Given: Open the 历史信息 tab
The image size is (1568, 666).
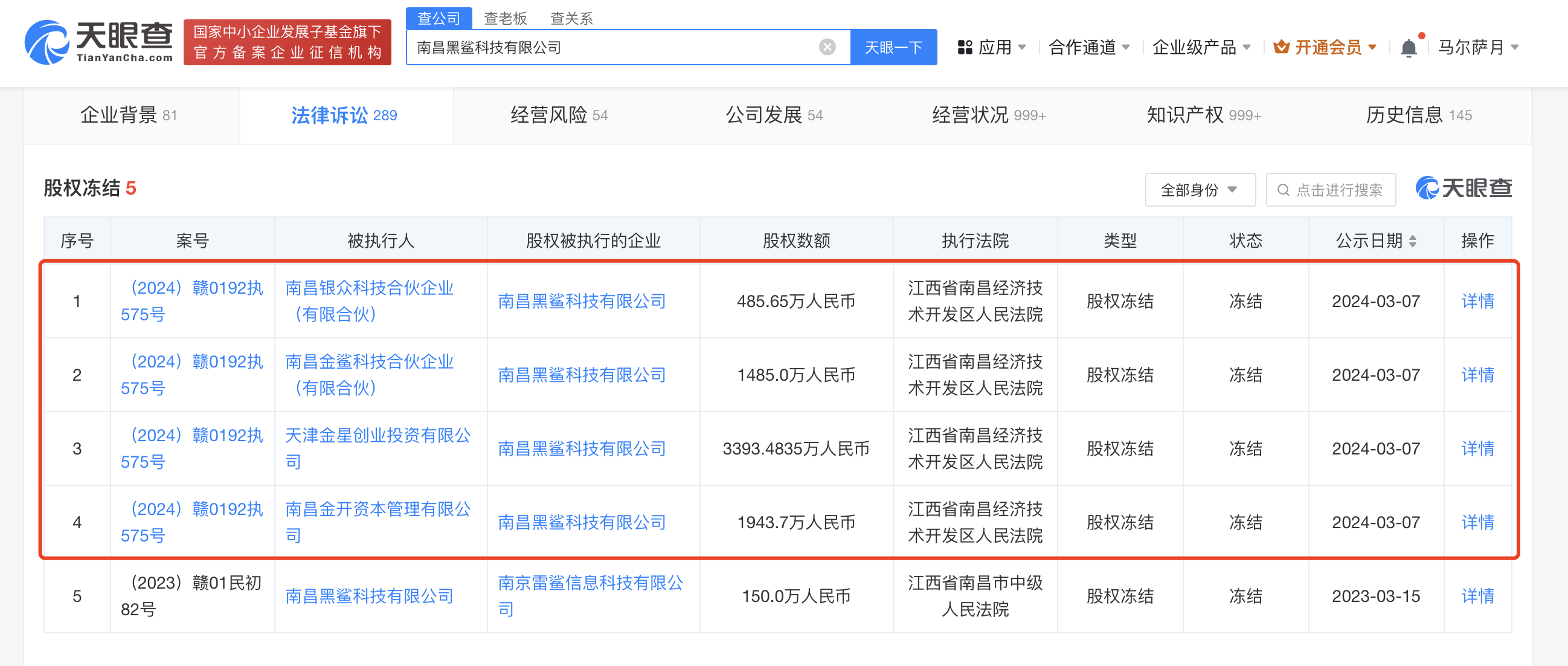Looking at the screenshot, I should click(1419, 115).
